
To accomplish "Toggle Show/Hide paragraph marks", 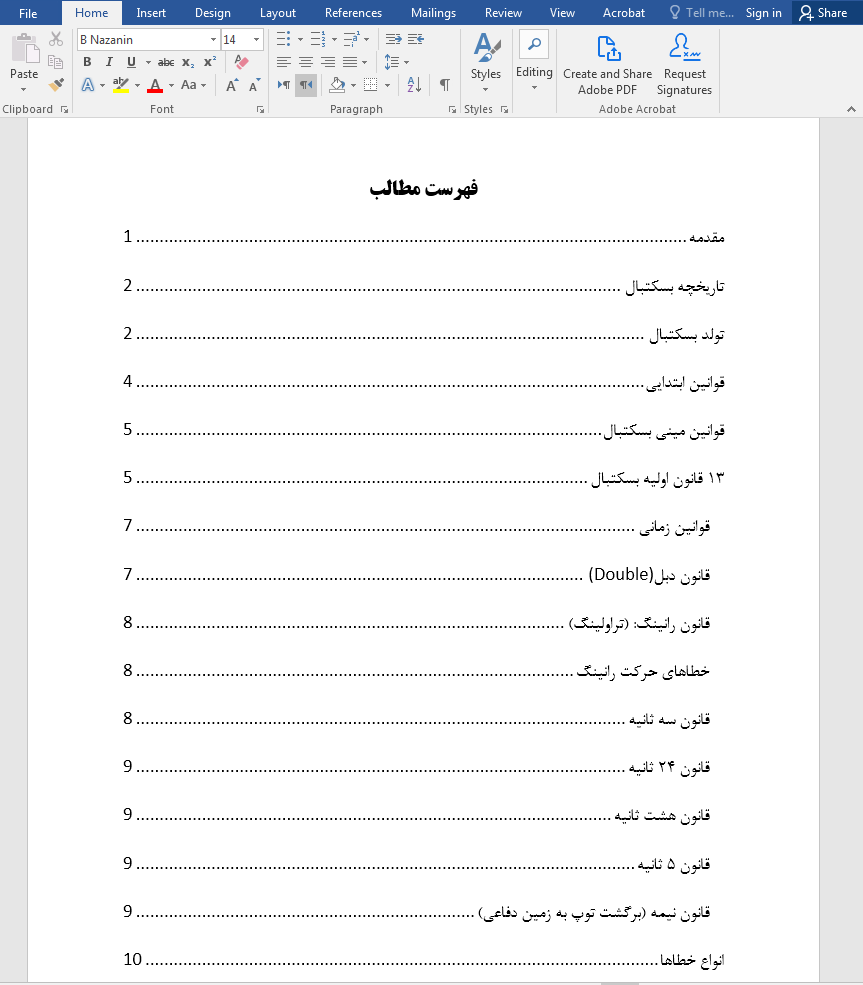I will click(x=444, y=85).
